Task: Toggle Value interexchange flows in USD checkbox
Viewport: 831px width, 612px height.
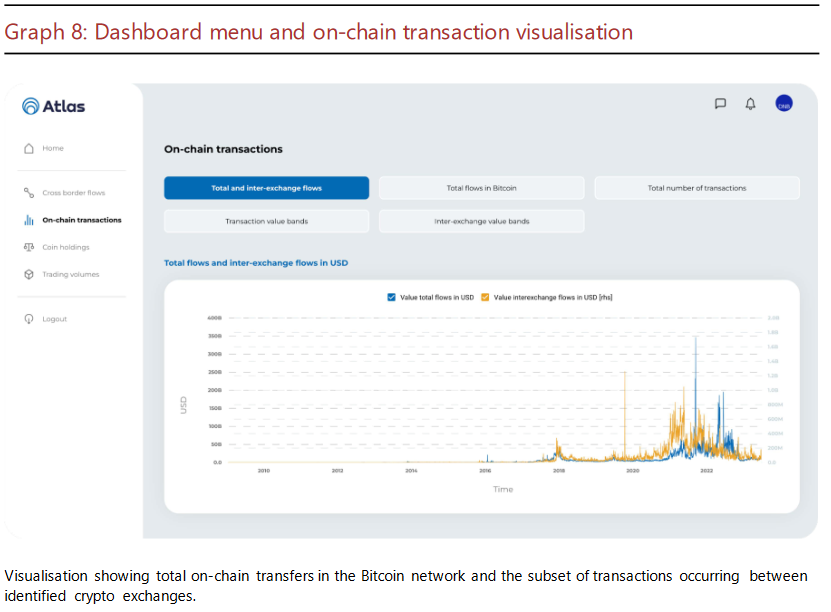Action: [486, 297]
